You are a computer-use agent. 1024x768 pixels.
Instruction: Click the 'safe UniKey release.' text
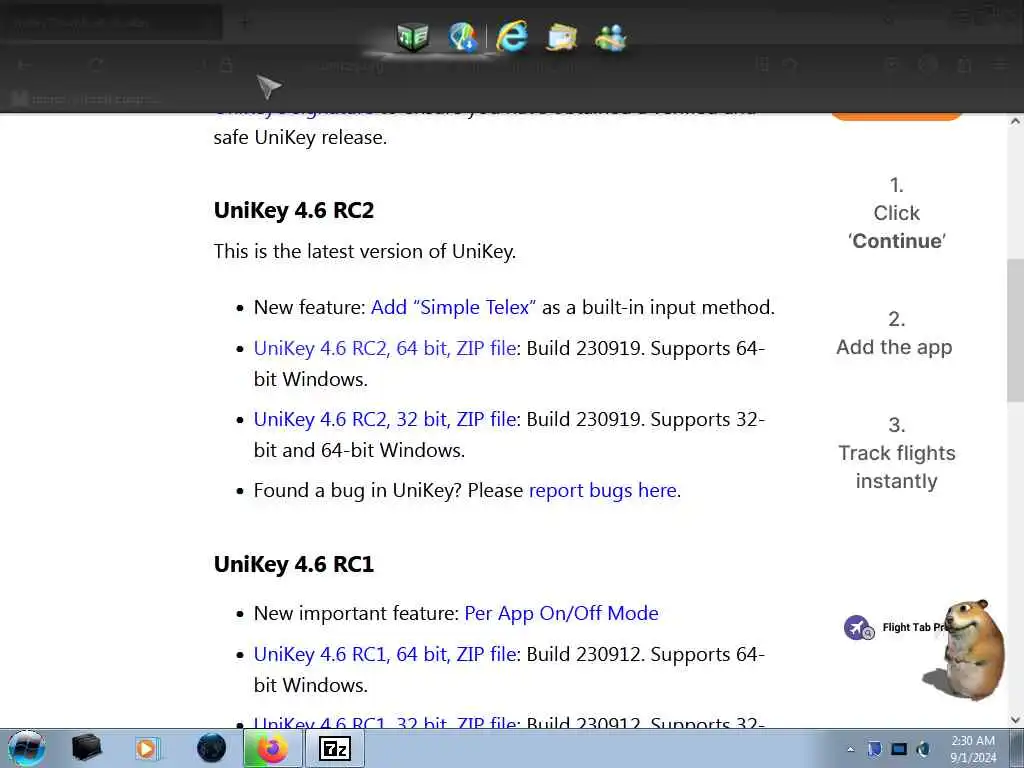coord(300,138)
